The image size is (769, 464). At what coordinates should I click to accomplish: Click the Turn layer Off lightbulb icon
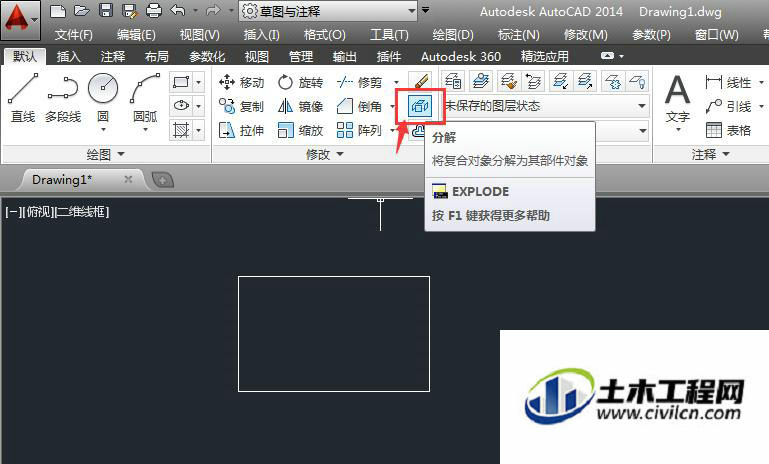[637, 81]
